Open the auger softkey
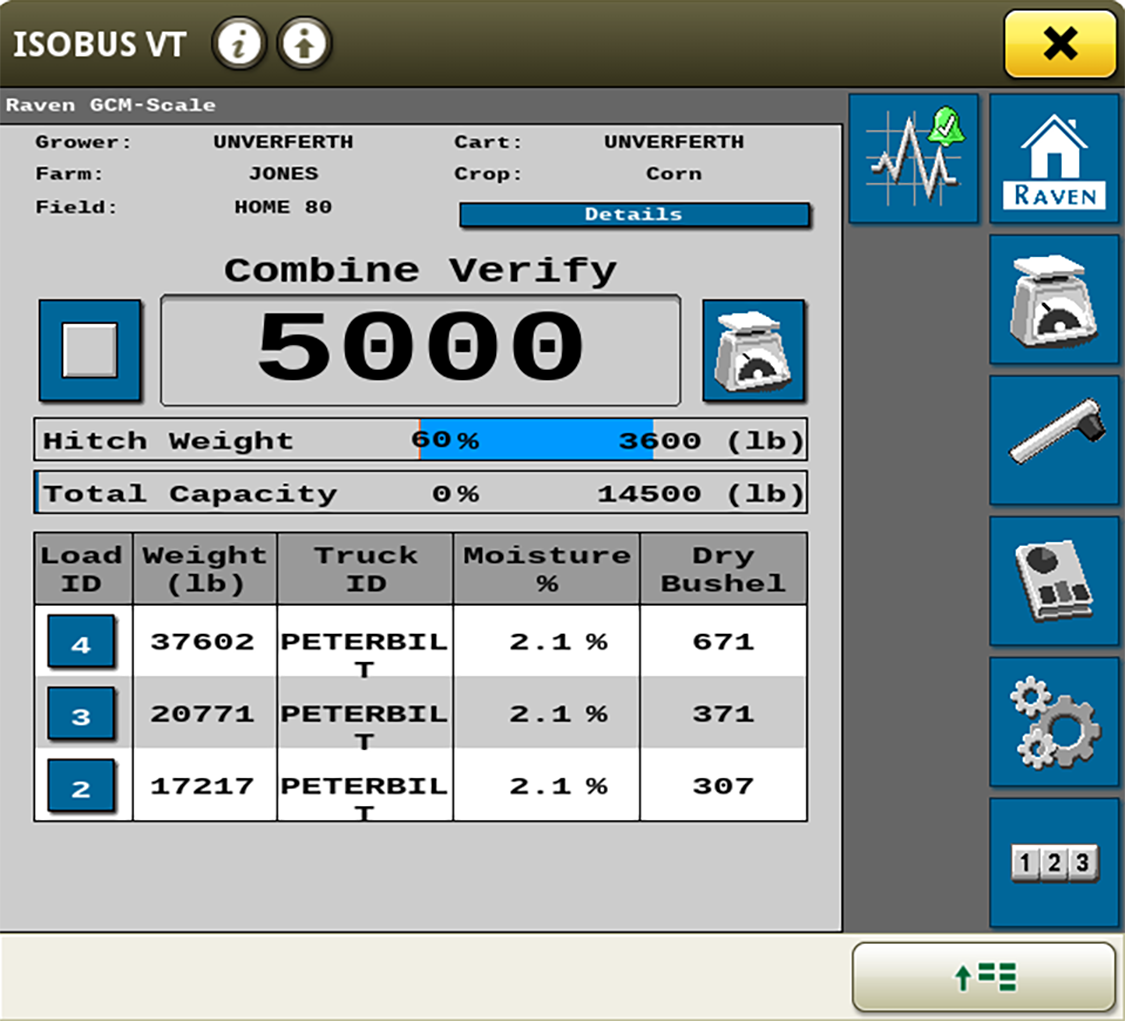The width and height of the screenshot is (1125, 1021). [1054, 440]
